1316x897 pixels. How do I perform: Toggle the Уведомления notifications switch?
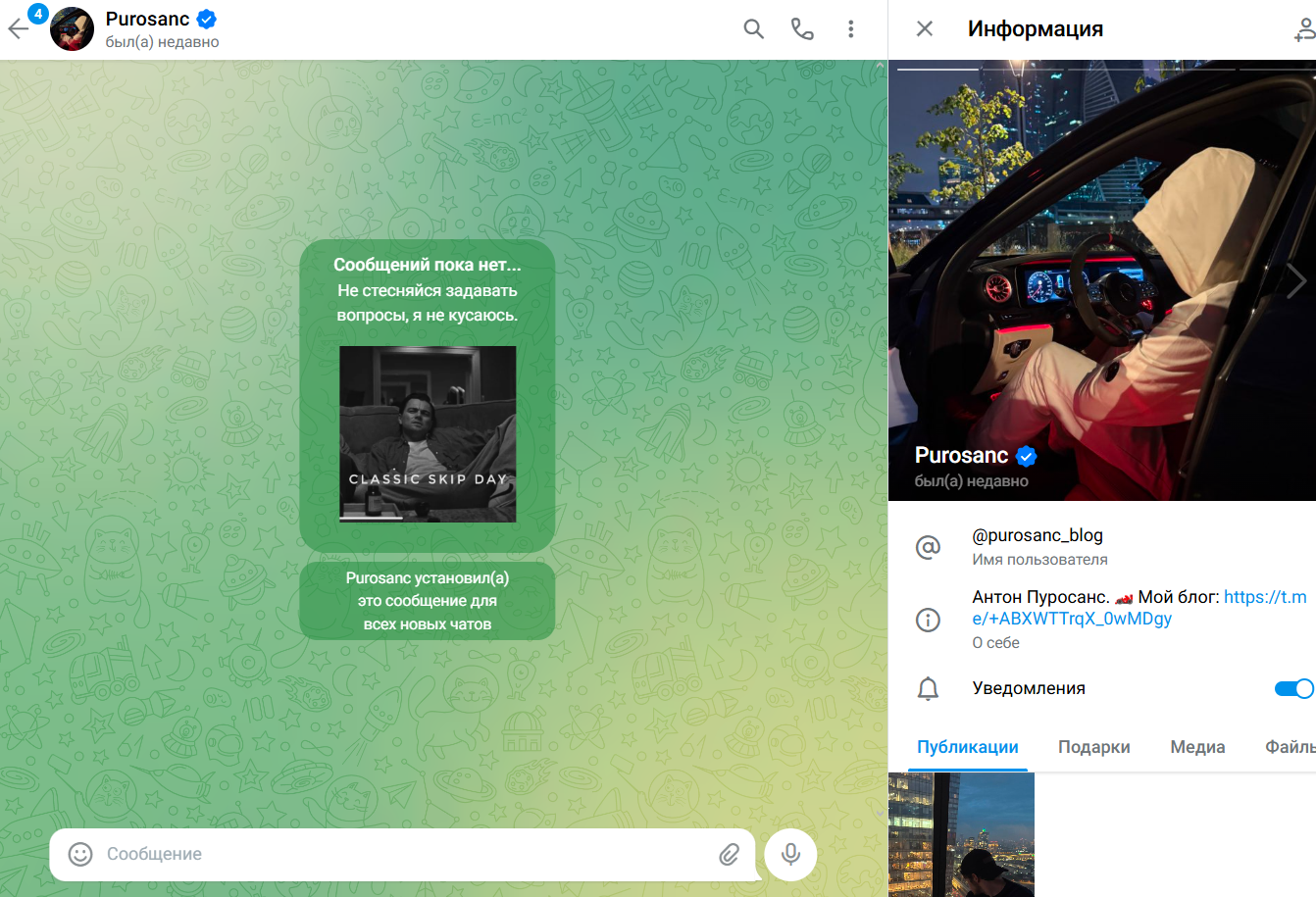click(x=1293, y=688)
